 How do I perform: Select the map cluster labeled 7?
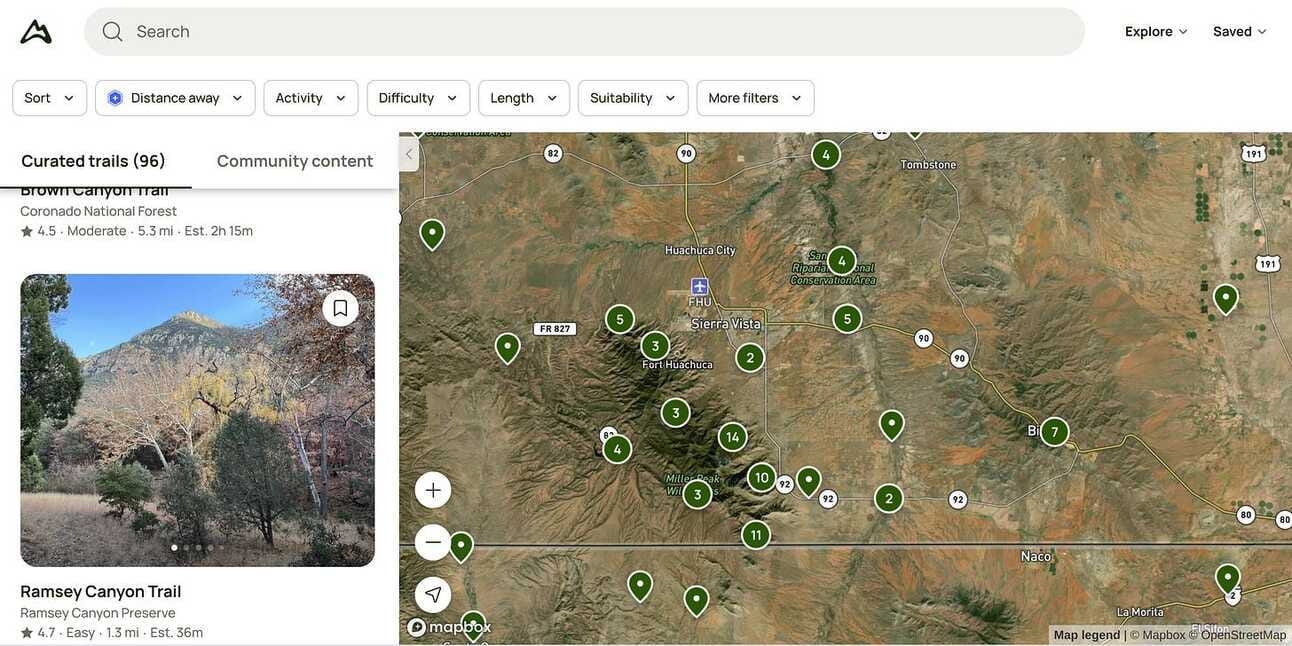click(x=1054, y=432)
